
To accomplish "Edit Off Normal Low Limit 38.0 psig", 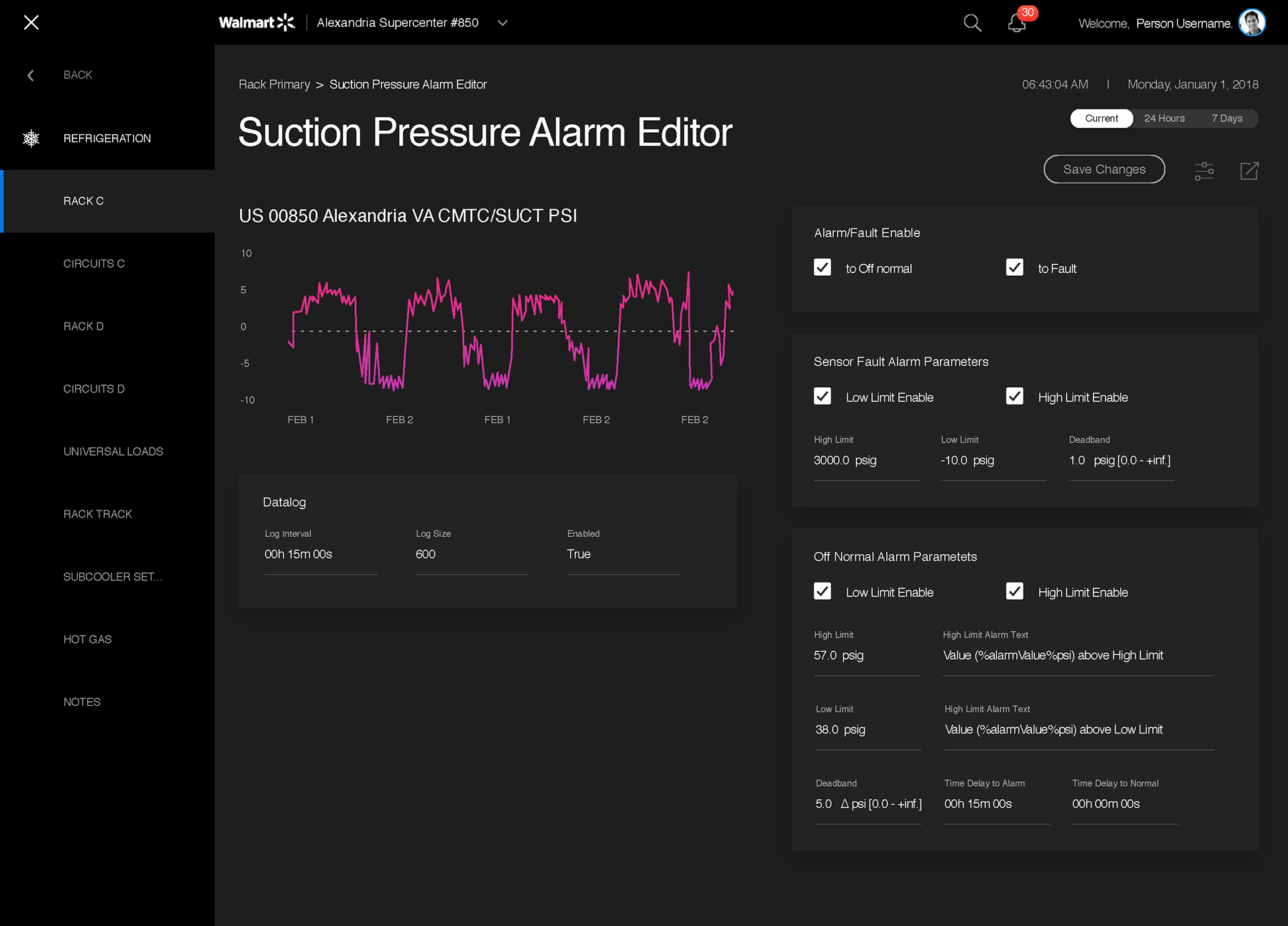I will [x=868, y=730].
